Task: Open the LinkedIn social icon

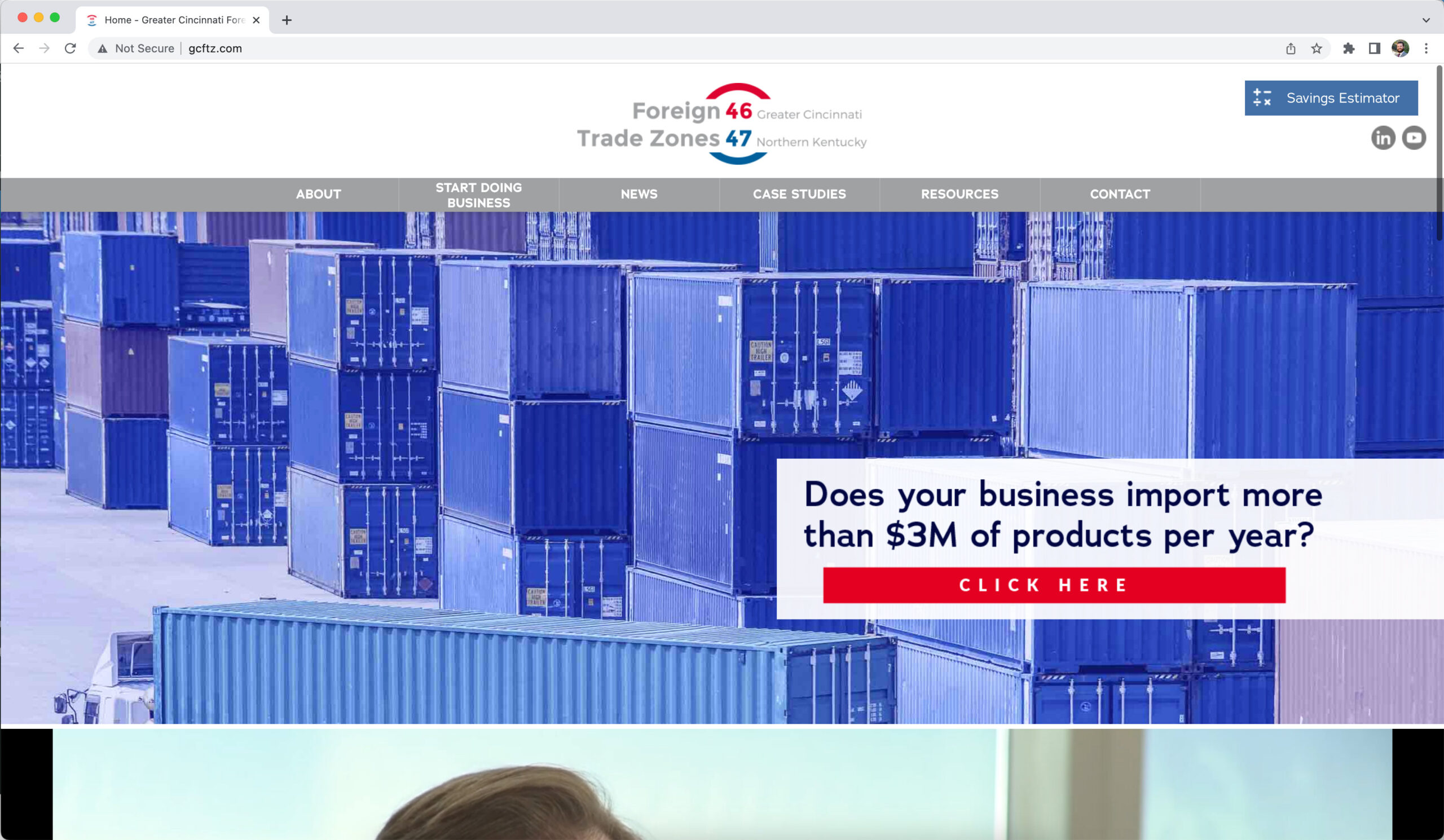Action: pos(1384,137)
